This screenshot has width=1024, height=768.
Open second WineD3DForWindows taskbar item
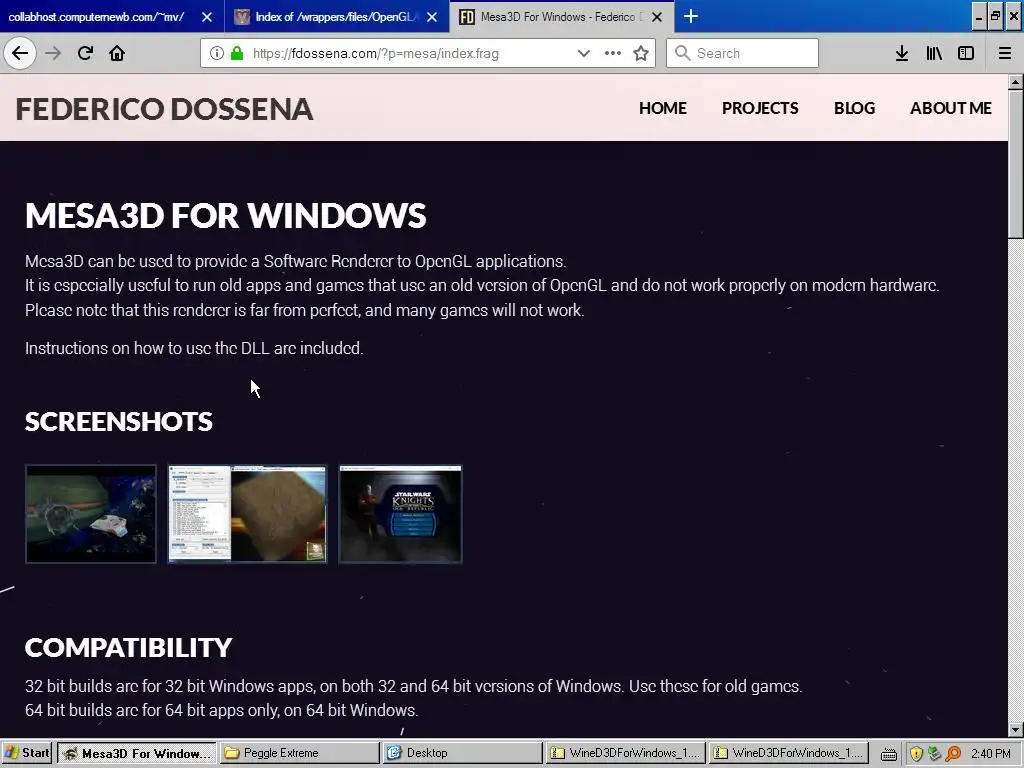[789, 753]
